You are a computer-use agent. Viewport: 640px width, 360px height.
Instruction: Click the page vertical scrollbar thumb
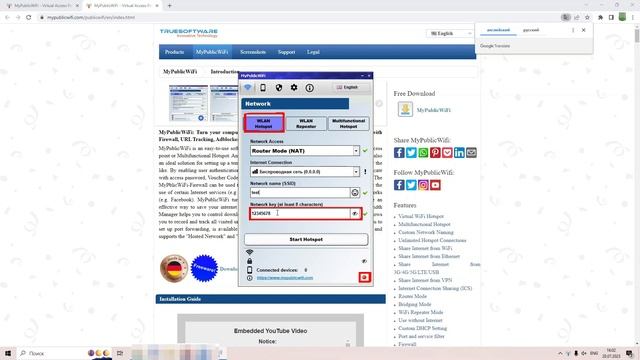(637, 36)
